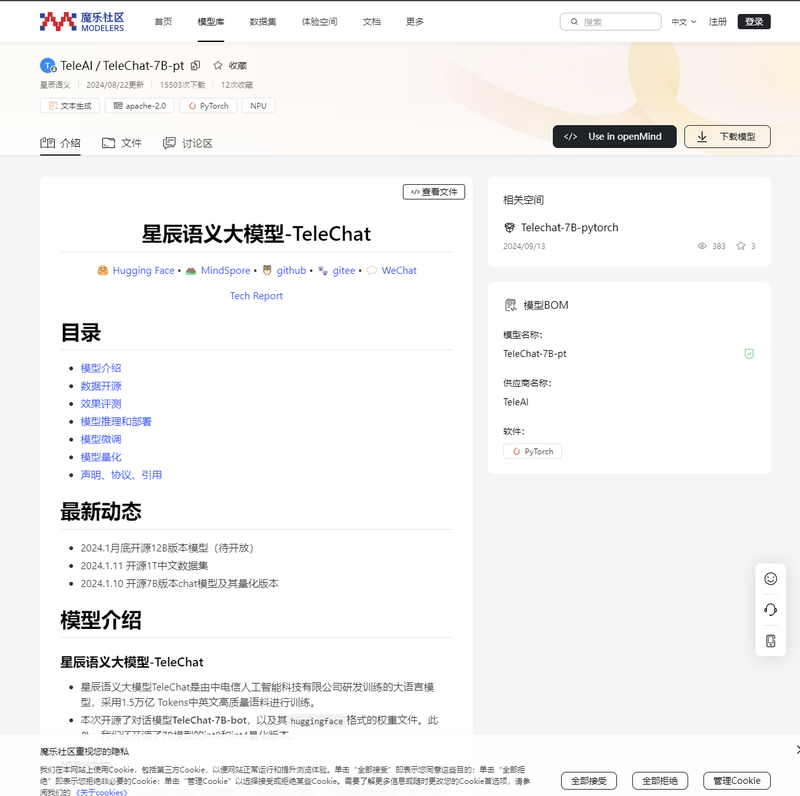Click the code brackets icon in Use in openMind
Screen dimensions: 800x796
[x=570, y=137]
